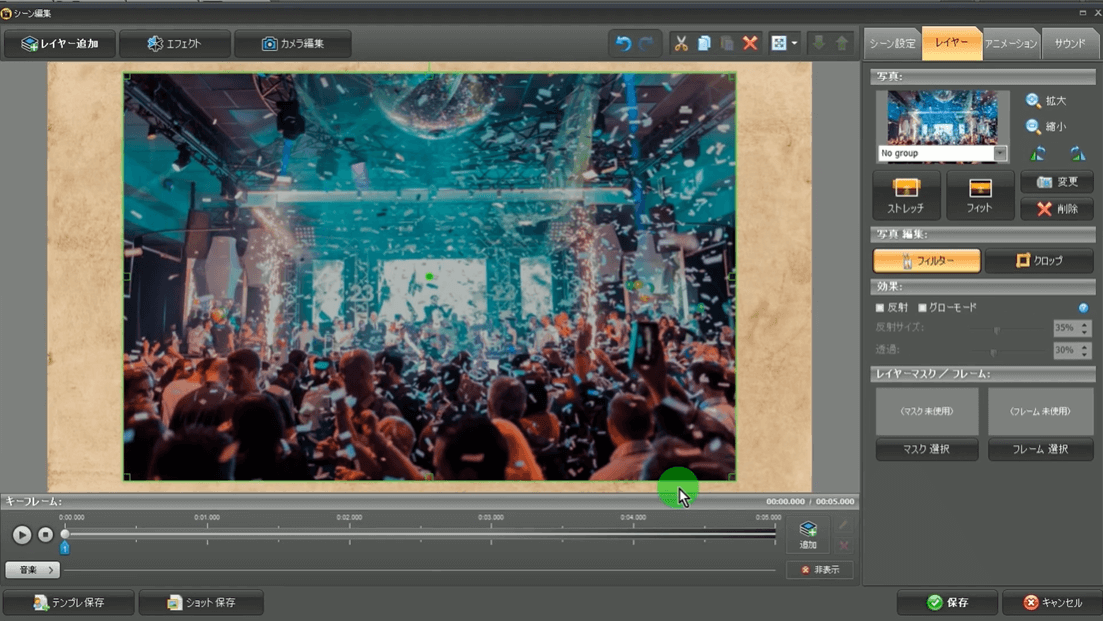The height and width of the screenshot is (621, 1103).
Task: Enable the 反射 reflection checkbox
Action: (880, 308)
